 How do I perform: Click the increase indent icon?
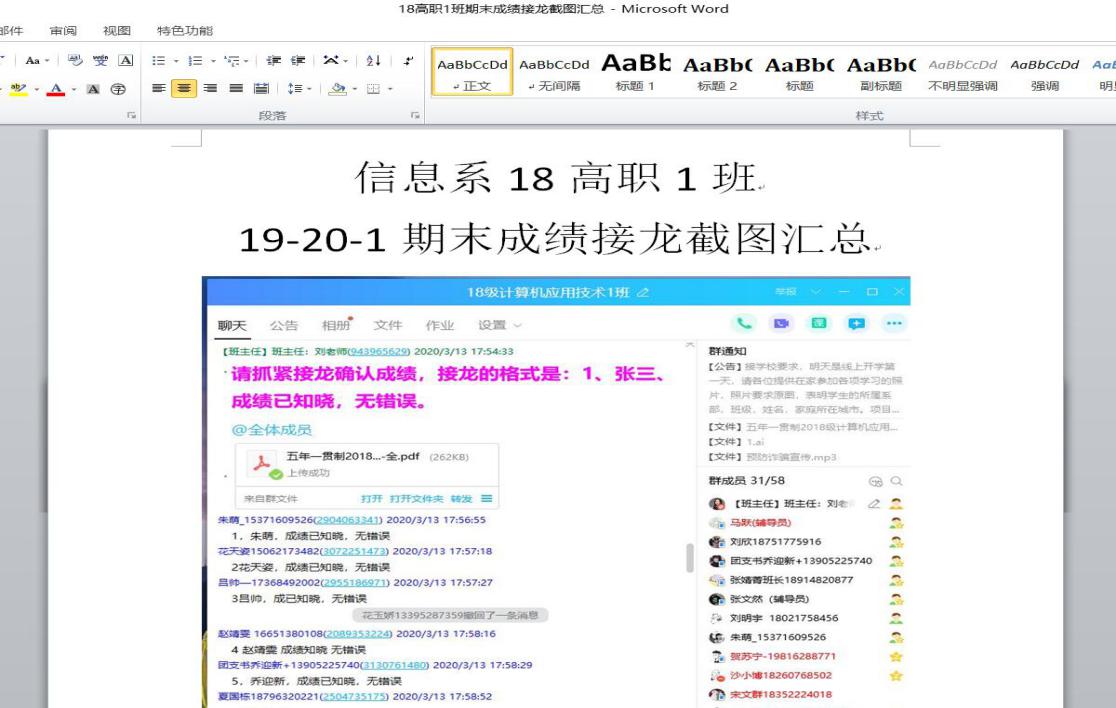click(296, 61)
